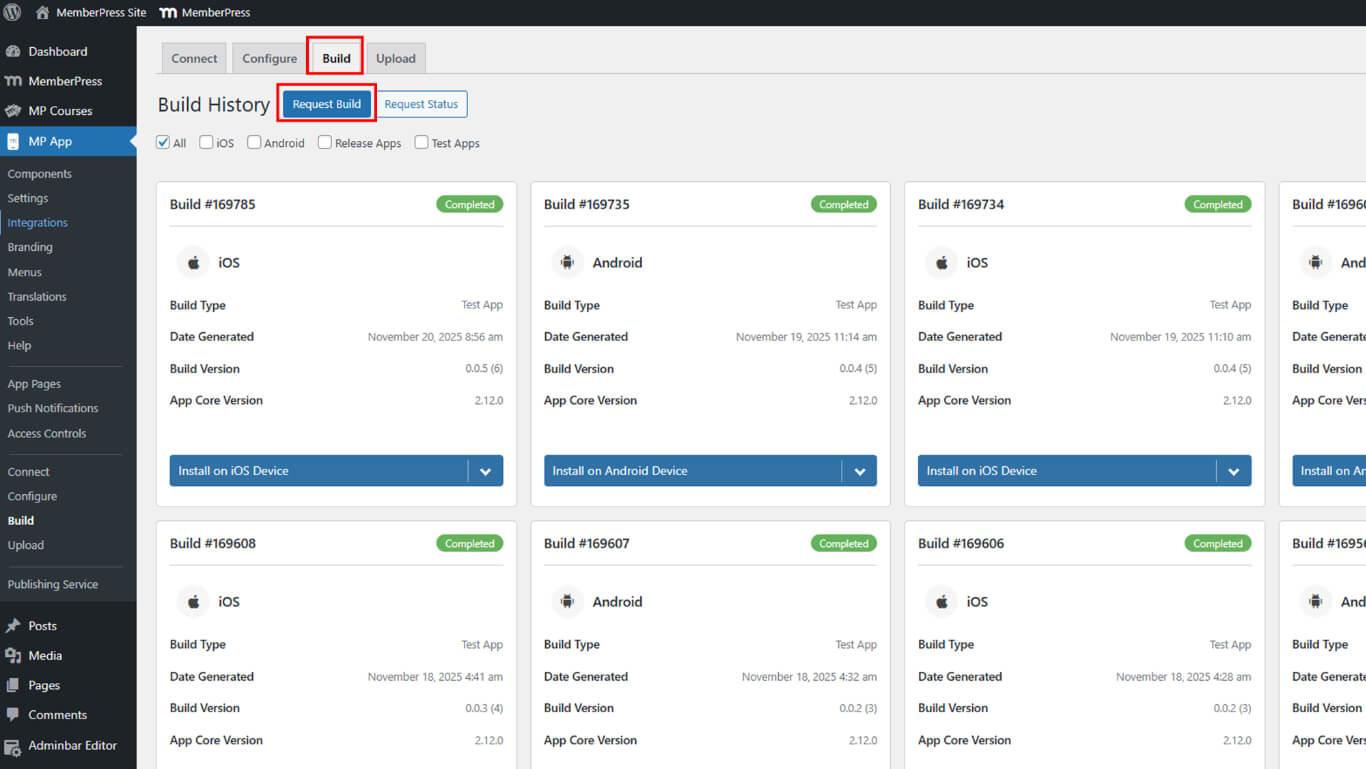Uncheck the All filter checkbox
This screenshot has height=769, width=1366.
[x=163, y=143]
